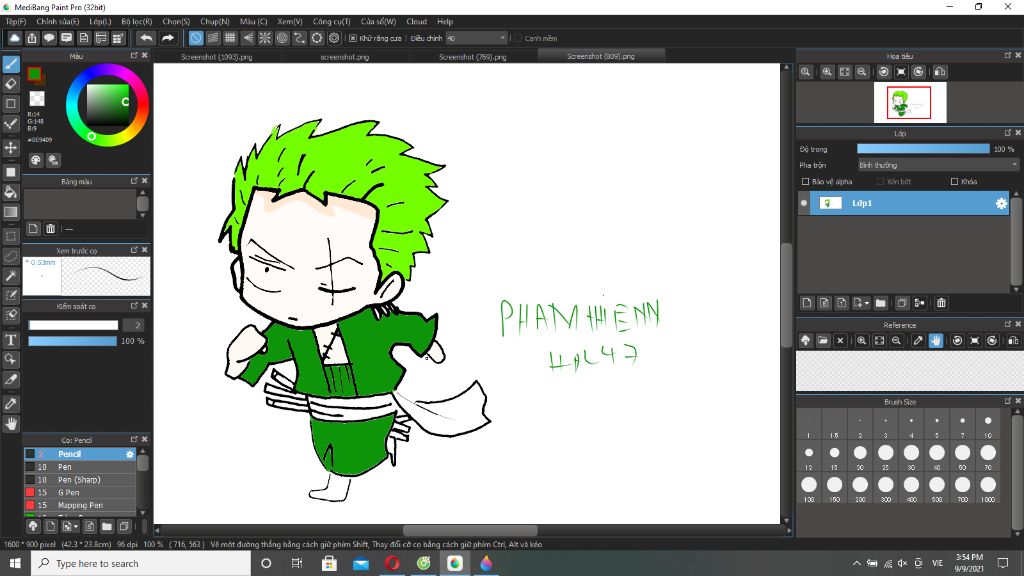Enable the concentric circle snap guide

point(282,39)
